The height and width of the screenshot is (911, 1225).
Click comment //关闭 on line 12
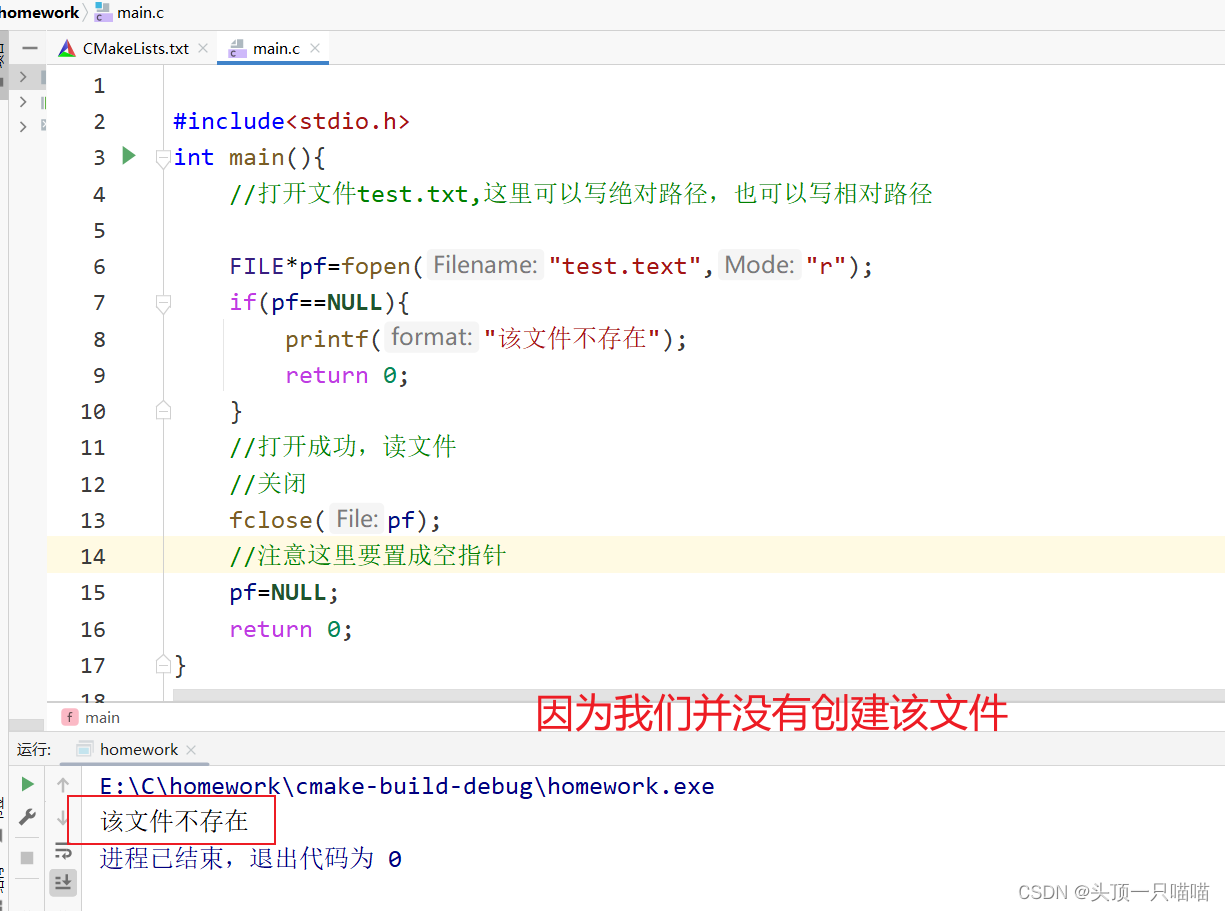267,484
